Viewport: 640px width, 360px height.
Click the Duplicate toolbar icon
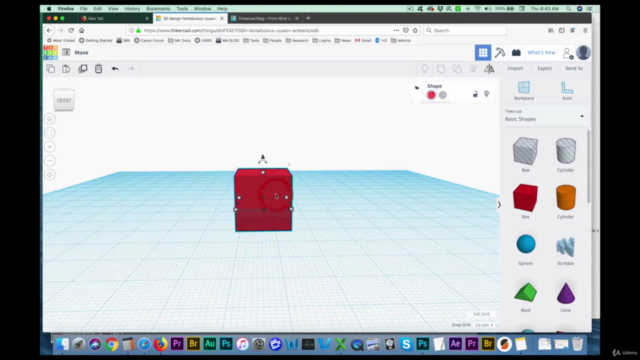pyautogui.click(x=83, y=69)
